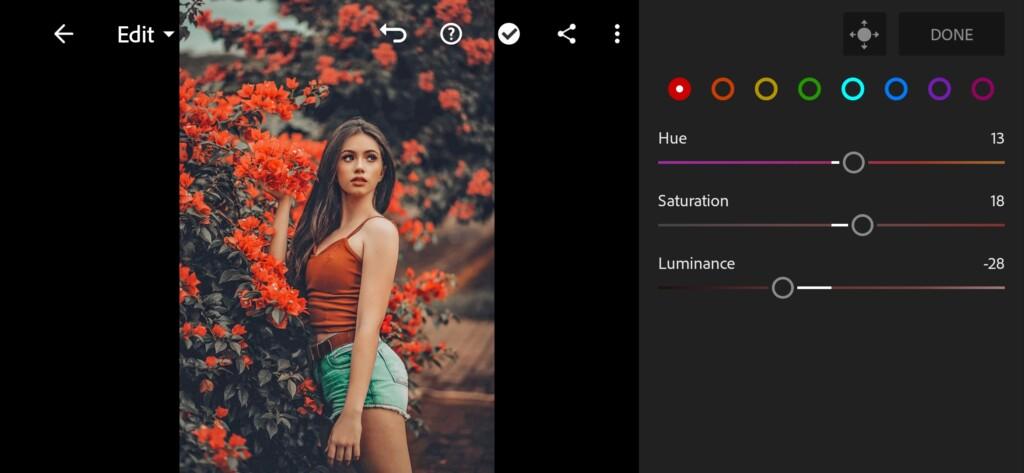The image size is (1024, 473).
Task: Select the blue color channel
Action: pyautogui.click(x=896, y=89)
